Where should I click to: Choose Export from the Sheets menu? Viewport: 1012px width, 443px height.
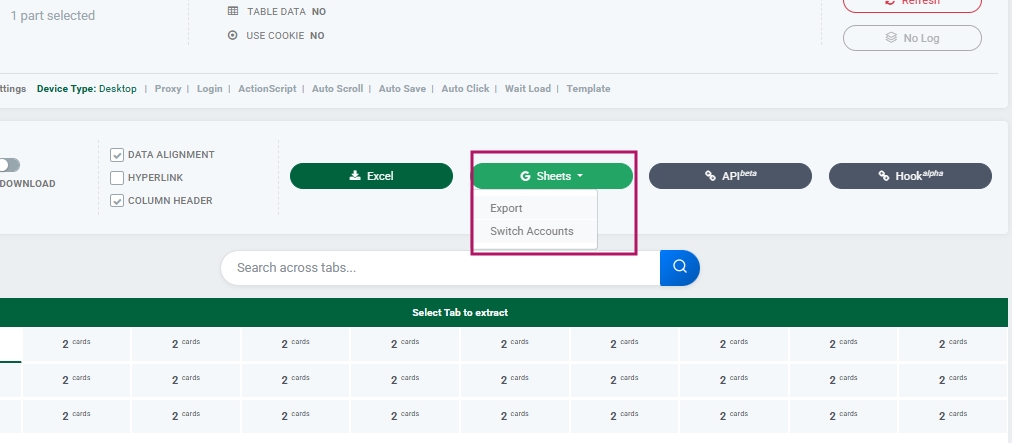pyautogui.click(x=506, y=208)
